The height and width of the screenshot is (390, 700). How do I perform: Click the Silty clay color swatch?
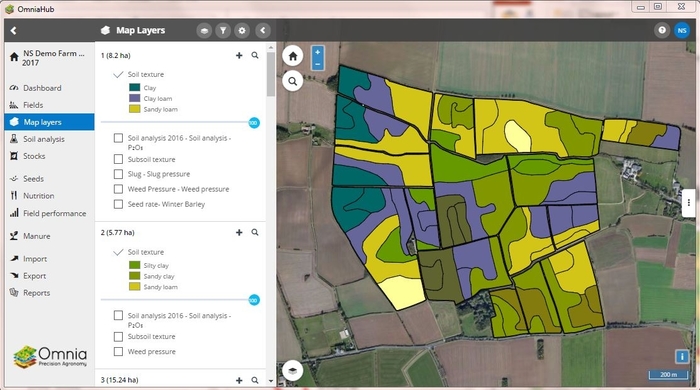click(x=134, y=265)
